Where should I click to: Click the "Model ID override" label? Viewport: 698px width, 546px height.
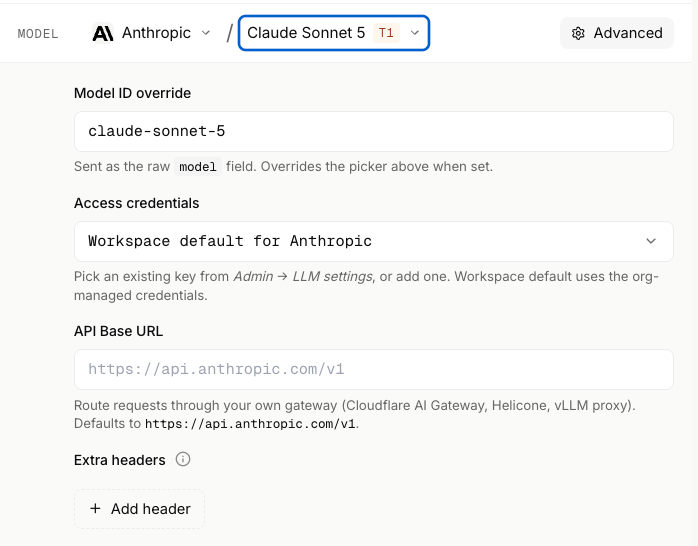(132, 93)
